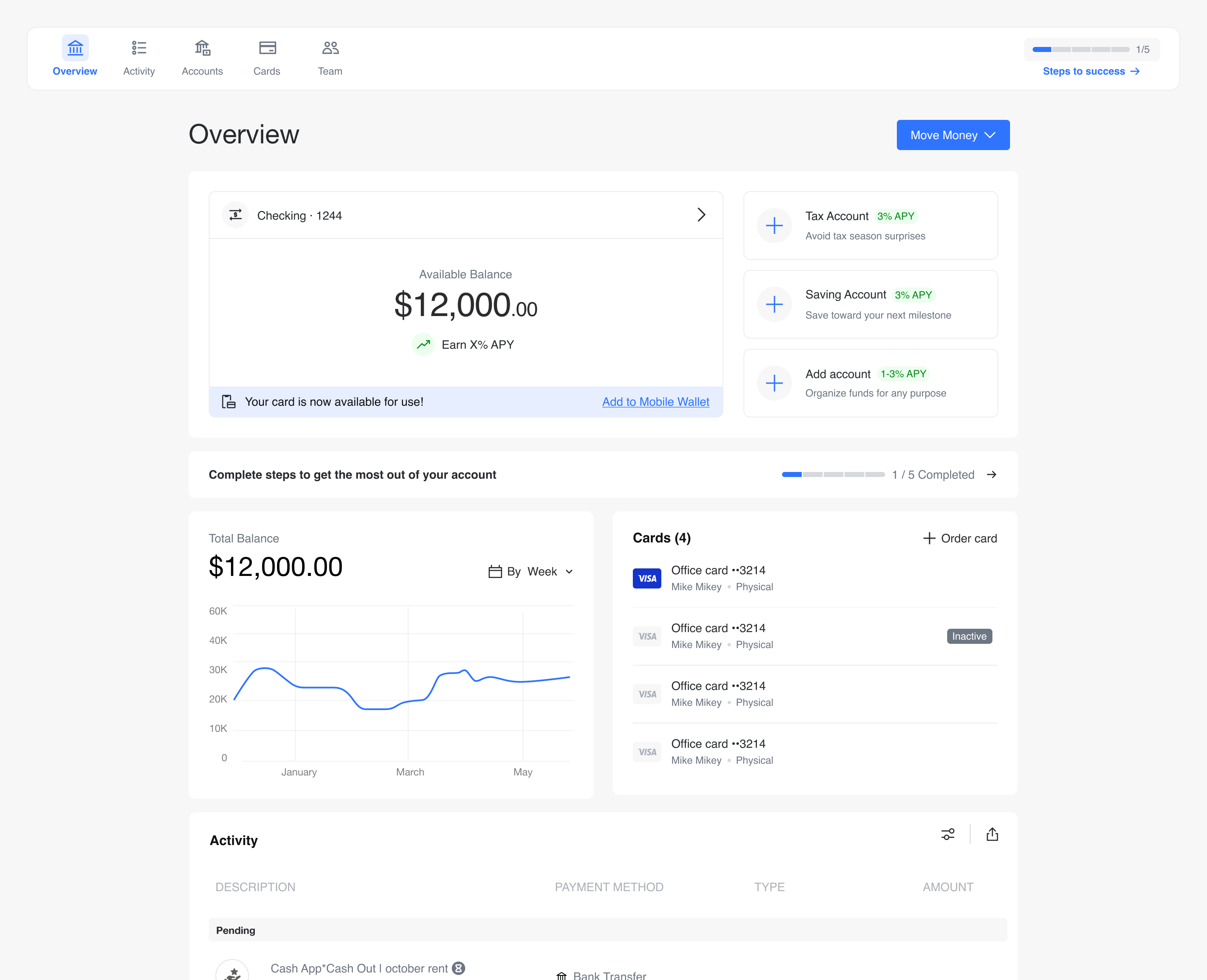The image size is (1207, 980).
Task: Switch to the Cards tab label
Action: click(x=267, y=71)
